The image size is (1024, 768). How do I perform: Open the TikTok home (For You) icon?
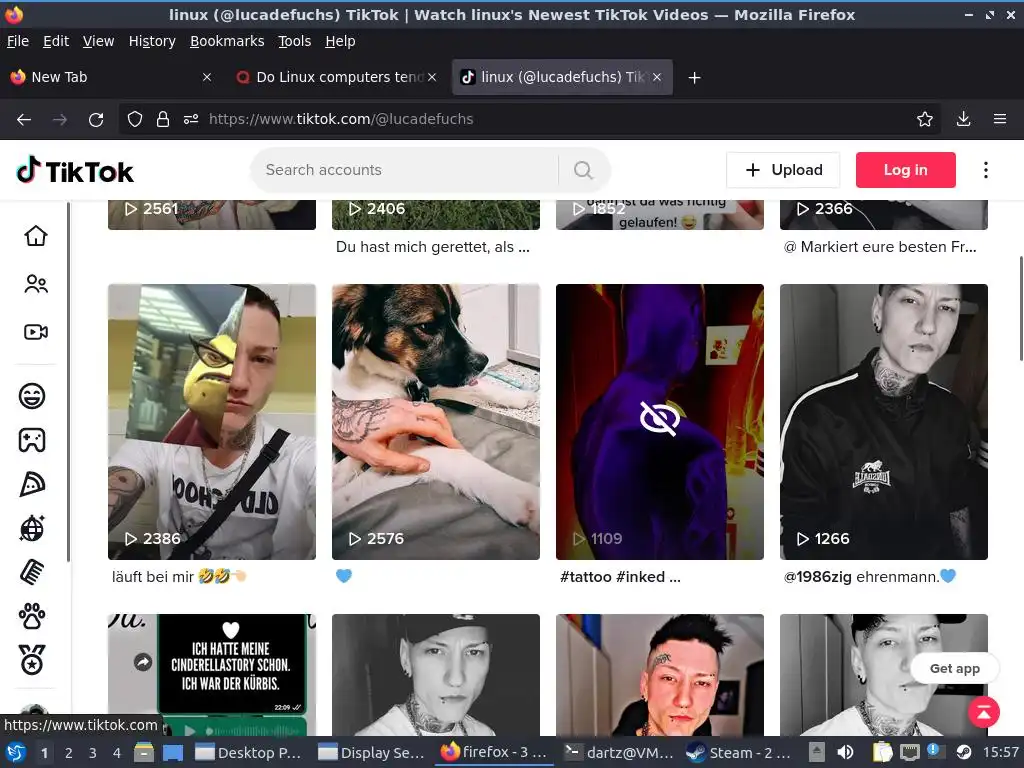[x=35, y=236]
